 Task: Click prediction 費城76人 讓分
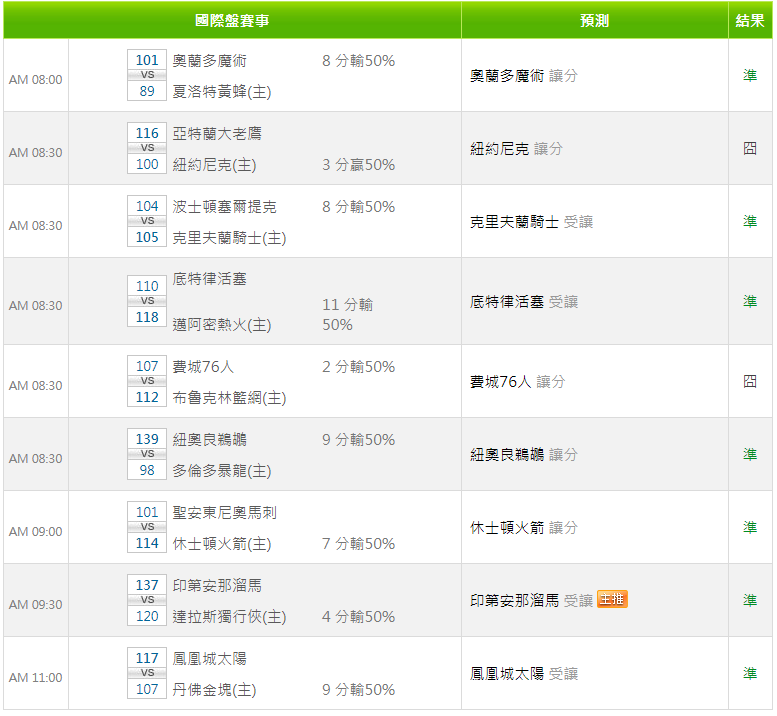517,382
